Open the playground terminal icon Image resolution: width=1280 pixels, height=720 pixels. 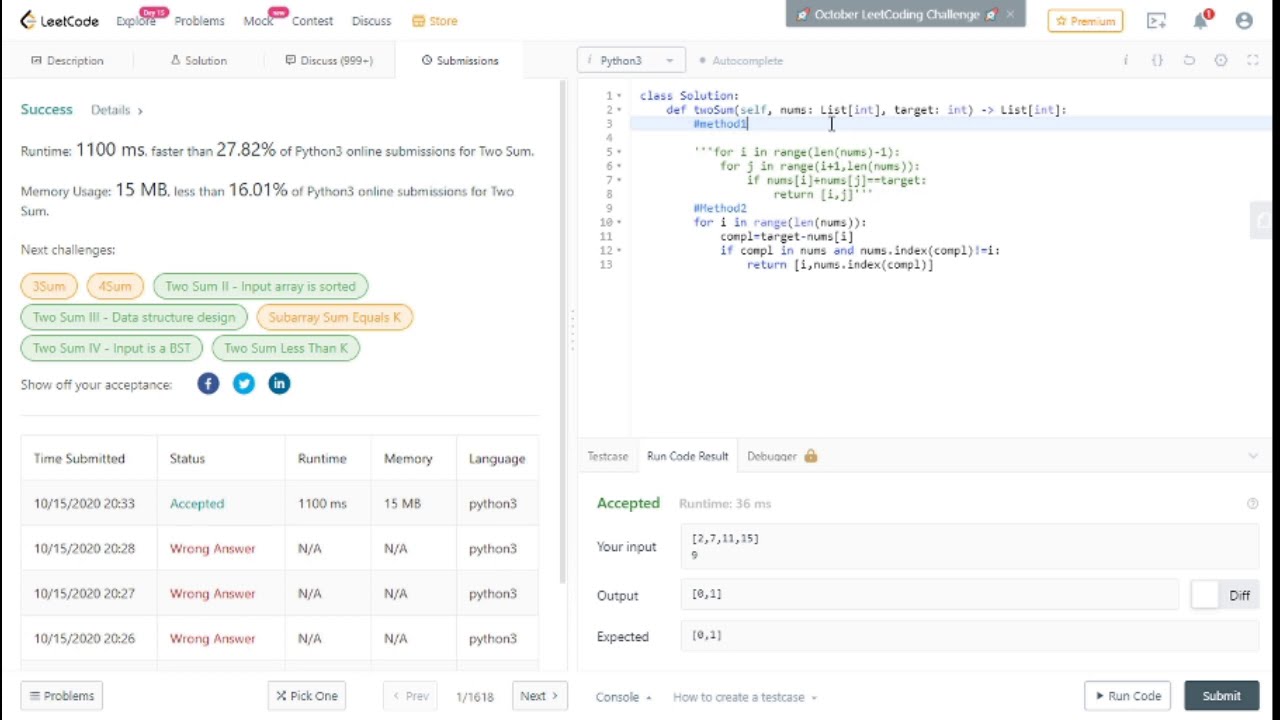[x=1157, y=21]
